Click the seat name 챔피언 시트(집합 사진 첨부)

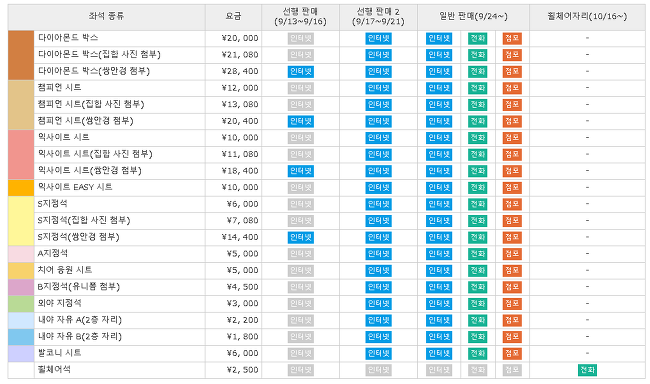(91, 104)
